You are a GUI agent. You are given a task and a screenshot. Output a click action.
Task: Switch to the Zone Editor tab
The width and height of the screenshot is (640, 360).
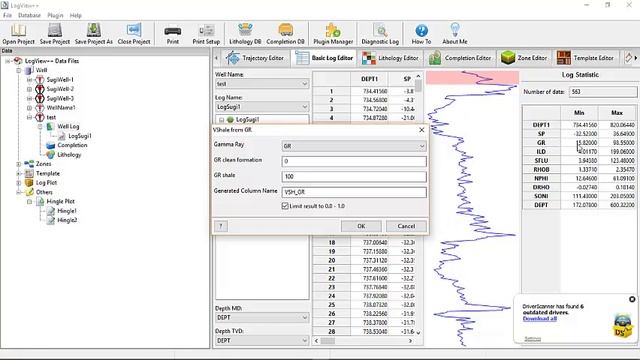coord(524,58)
